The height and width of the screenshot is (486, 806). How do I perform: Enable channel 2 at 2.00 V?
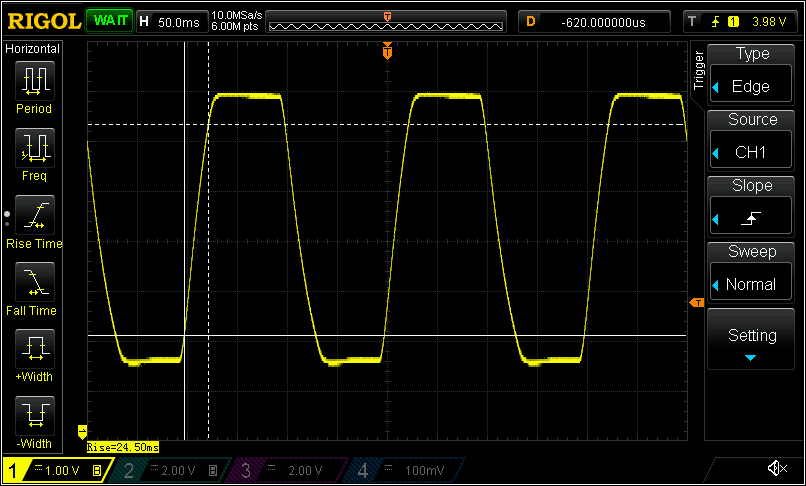point(164,470)
